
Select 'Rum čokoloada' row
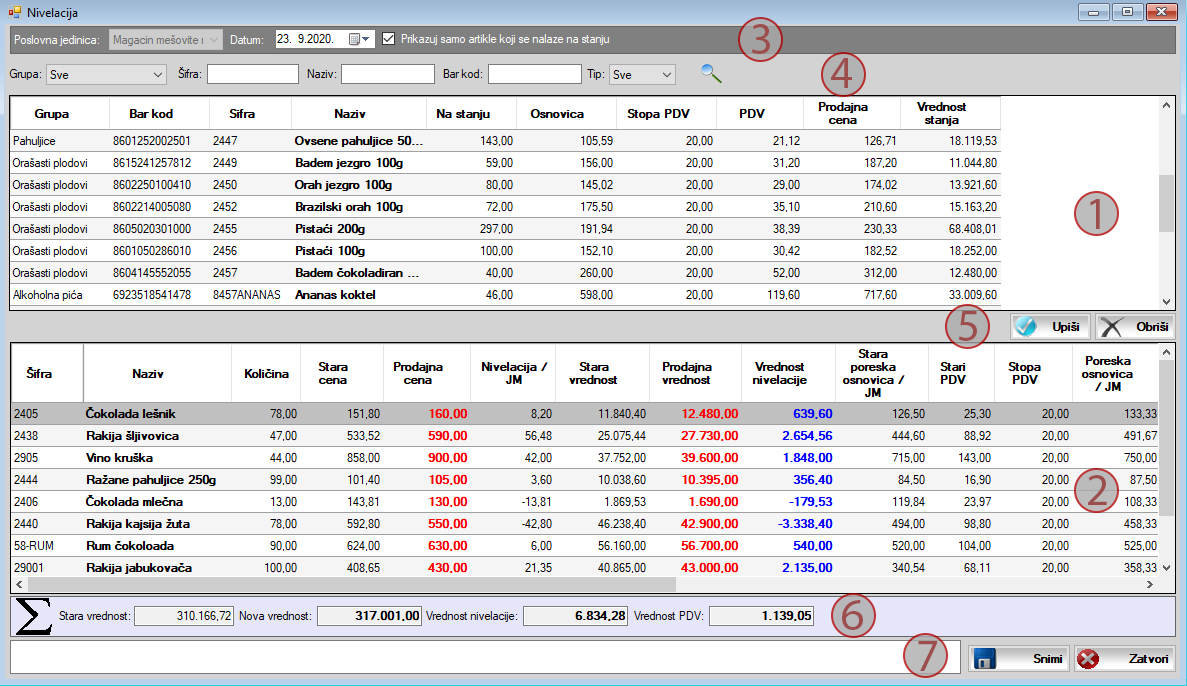[x=585, y=545]
